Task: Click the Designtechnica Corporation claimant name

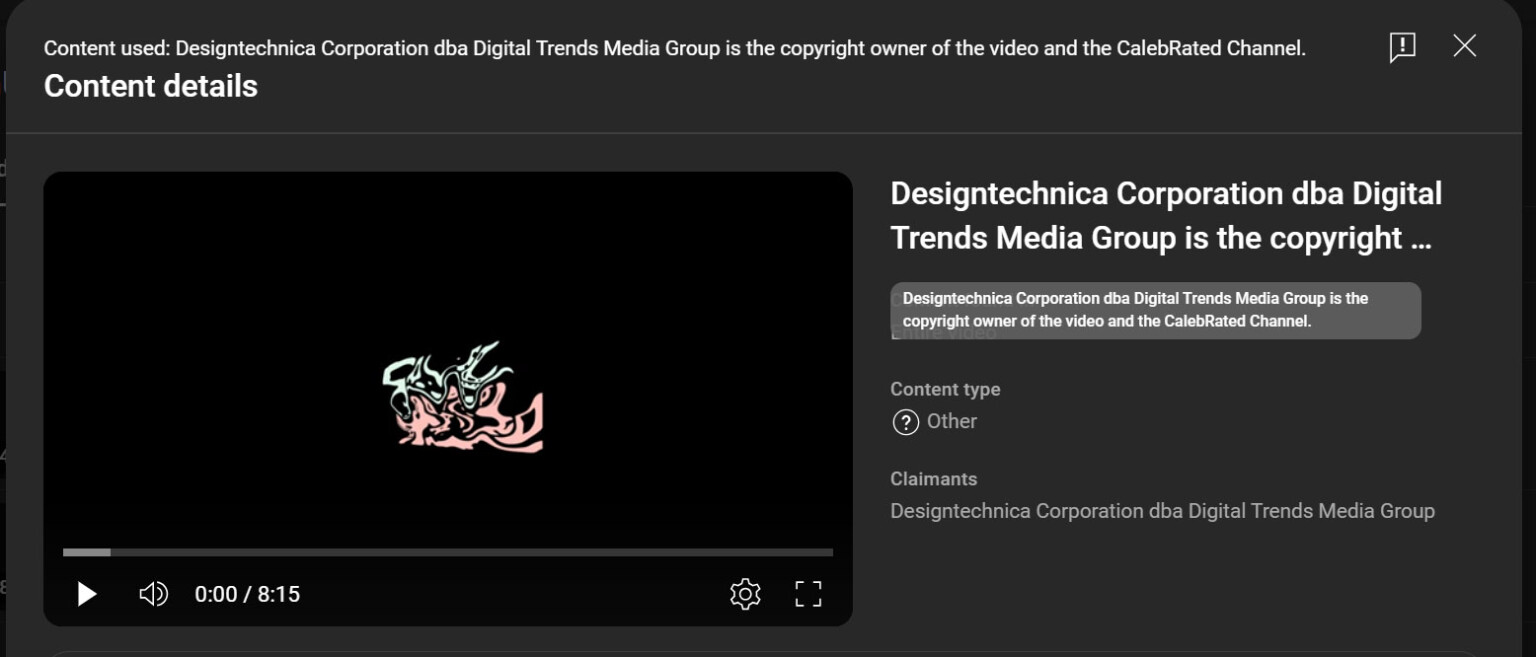Action: click(1163, 510)
